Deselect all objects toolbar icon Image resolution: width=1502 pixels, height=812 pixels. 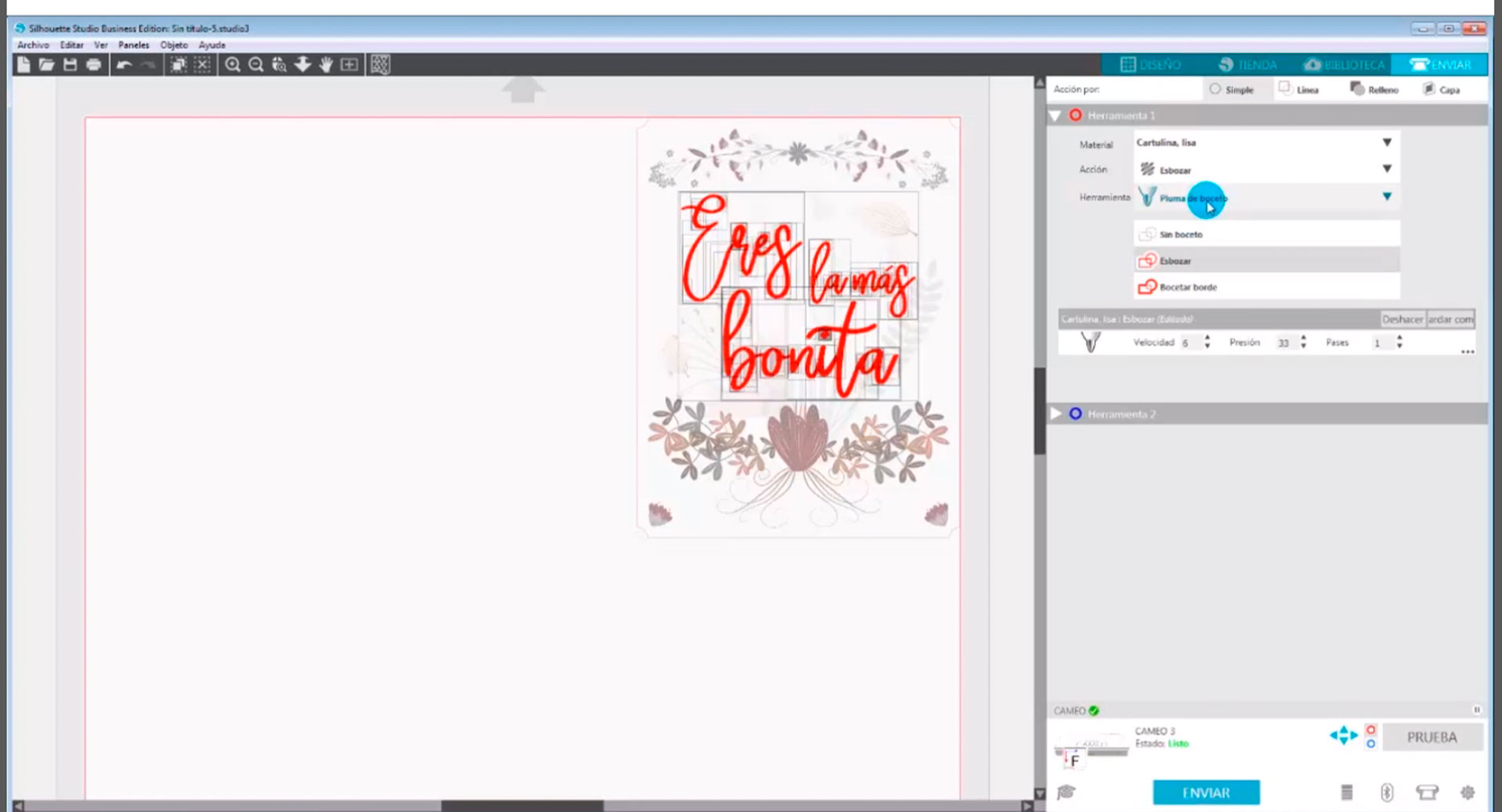click(x=203, y=65)
